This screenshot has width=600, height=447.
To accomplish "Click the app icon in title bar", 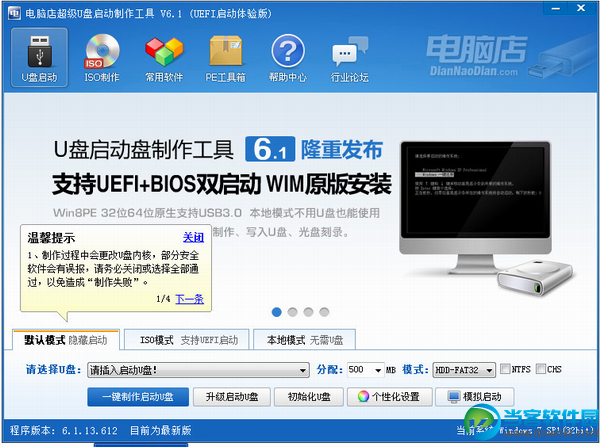I will (x=14, y=13).
